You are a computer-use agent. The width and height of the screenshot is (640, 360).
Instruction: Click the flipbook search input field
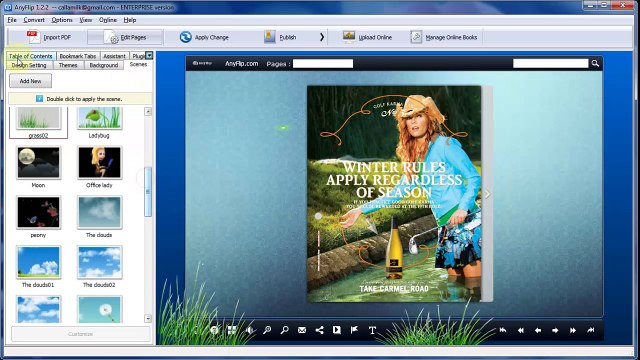[x=550, y=63]
